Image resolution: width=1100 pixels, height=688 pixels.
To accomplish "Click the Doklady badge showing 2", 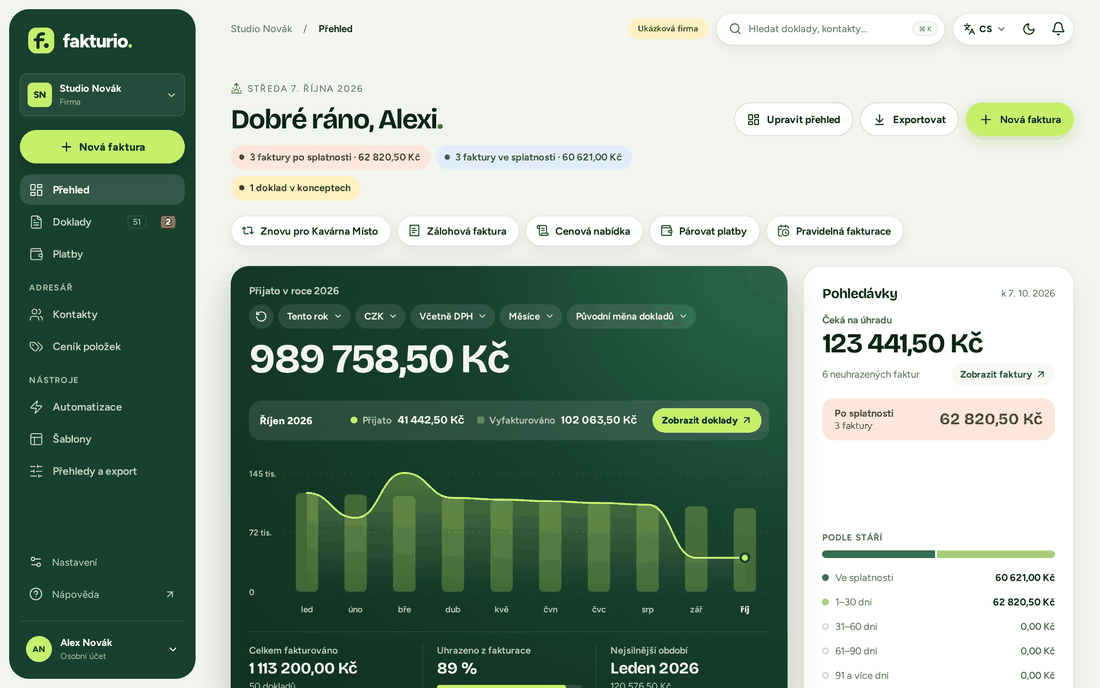I will (168, 222).
